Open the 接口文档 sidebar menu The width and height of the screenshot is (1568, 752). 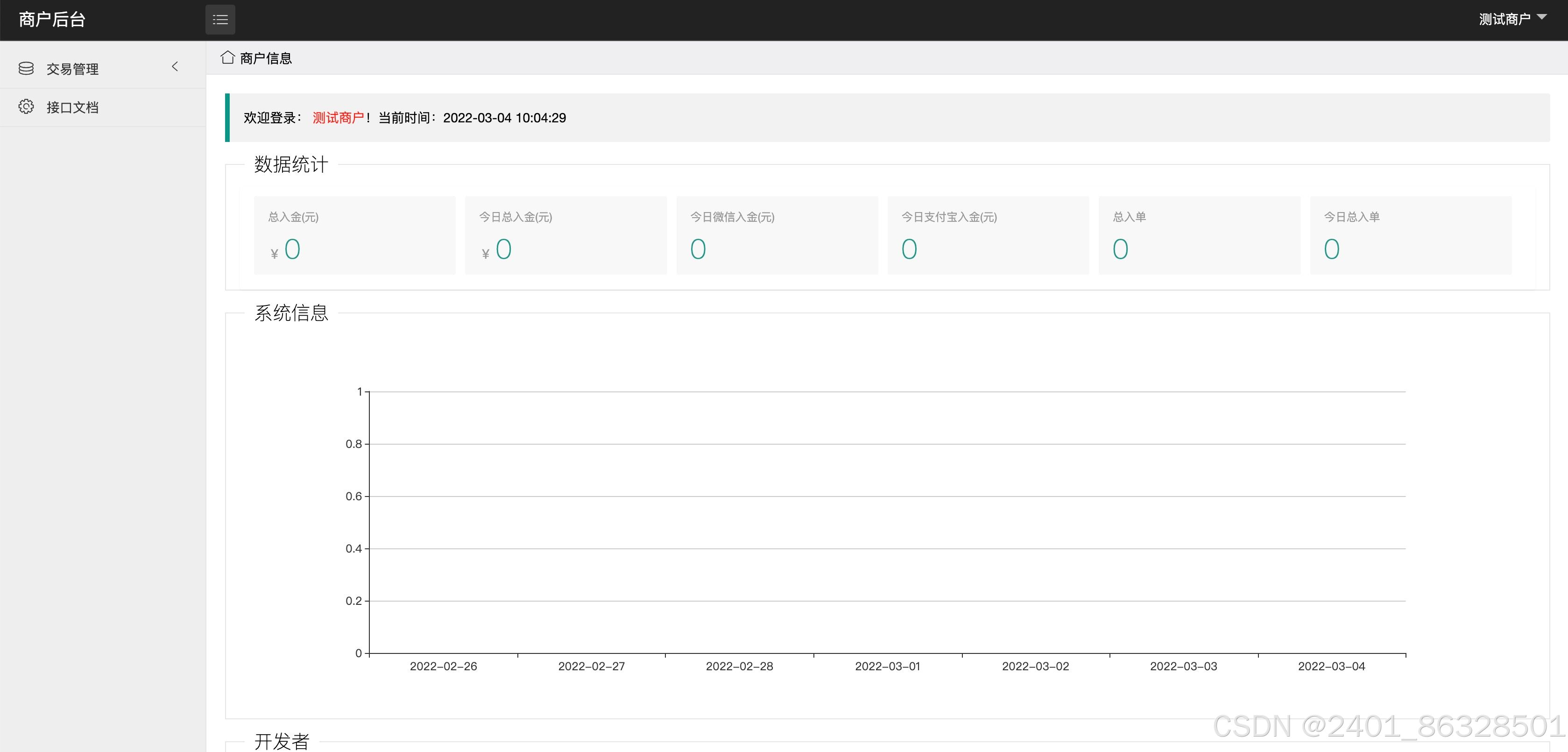point(103,107)
